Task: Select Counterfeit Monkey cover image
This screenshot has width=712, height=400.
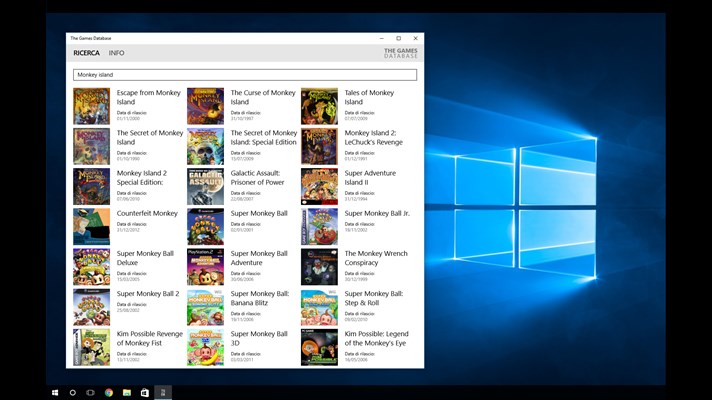Action: pos(91,227)
